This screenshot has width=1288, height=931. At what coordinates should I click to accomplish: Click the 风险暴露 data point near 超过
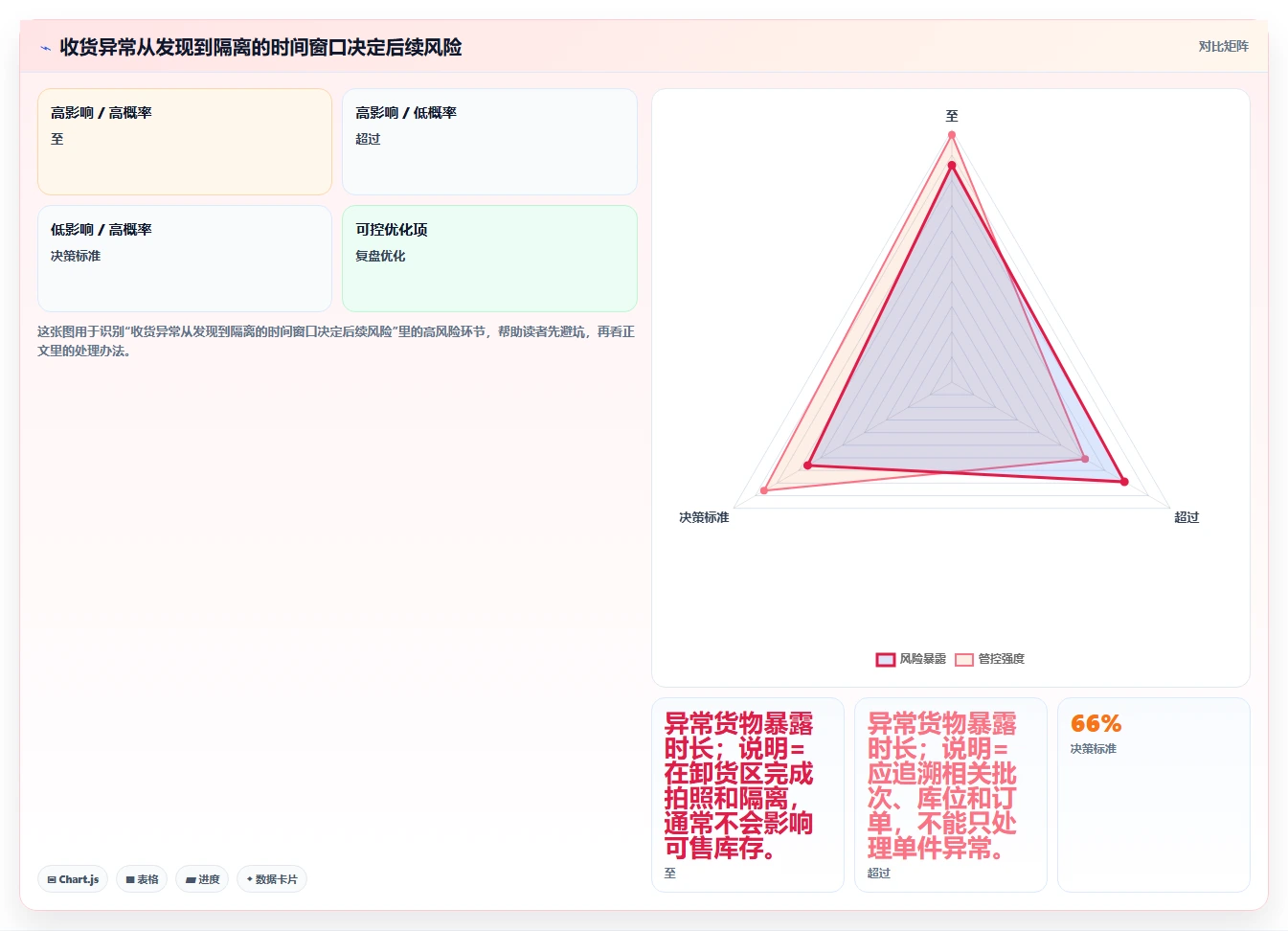click(1124, 482)
